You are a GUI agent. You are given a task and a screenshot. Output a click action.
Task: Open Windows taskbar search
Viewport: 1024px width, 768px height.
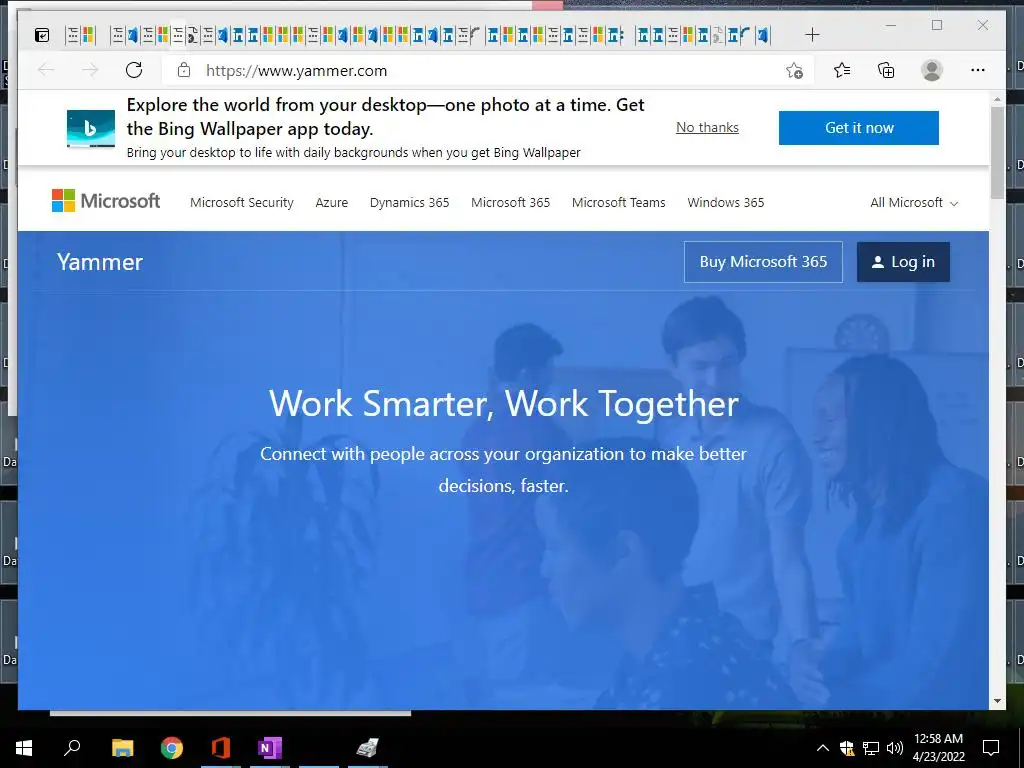[72, 748]
